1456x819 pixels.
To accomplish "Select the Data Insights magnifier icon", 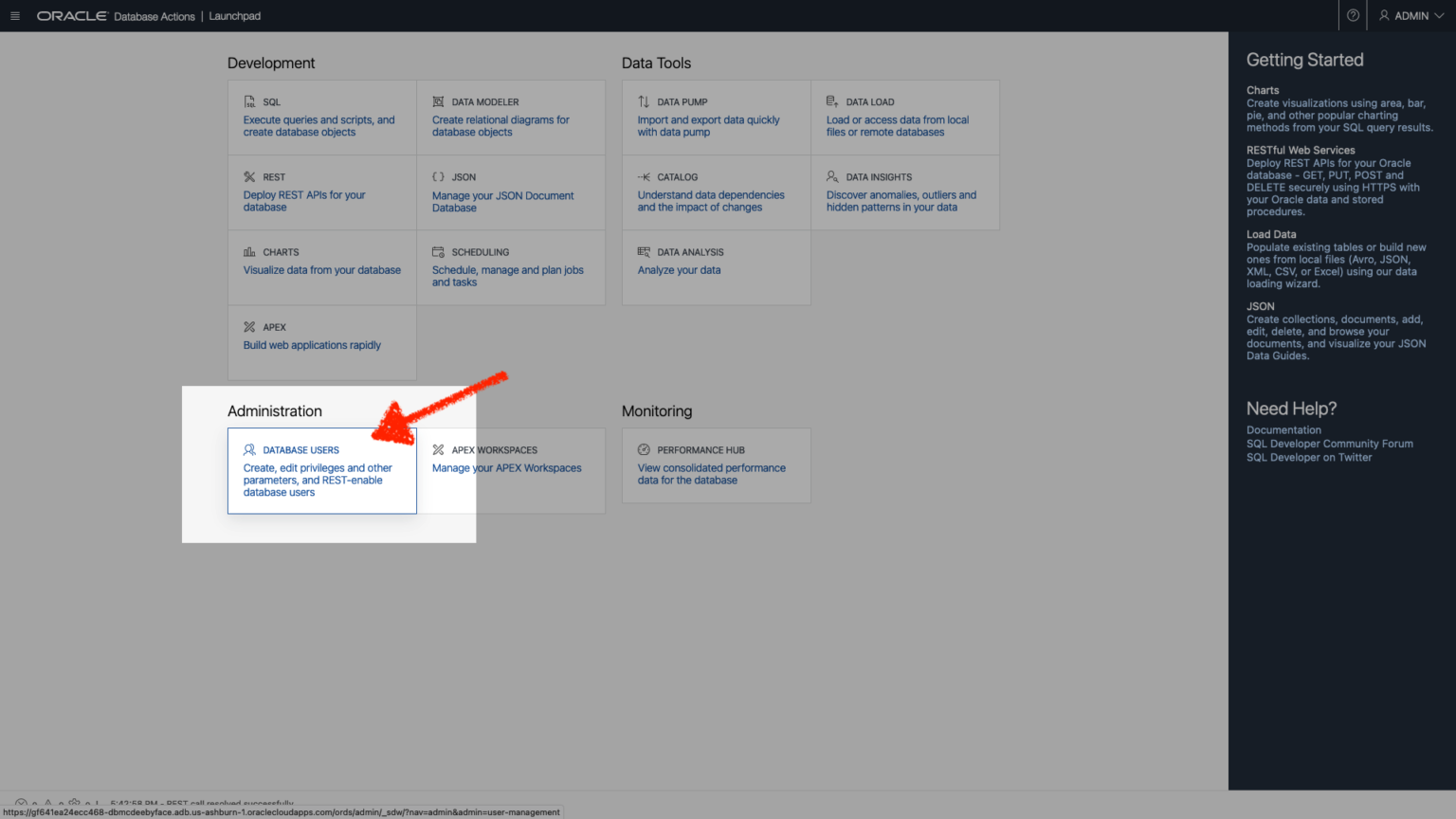I will click(x=833, y=176).
